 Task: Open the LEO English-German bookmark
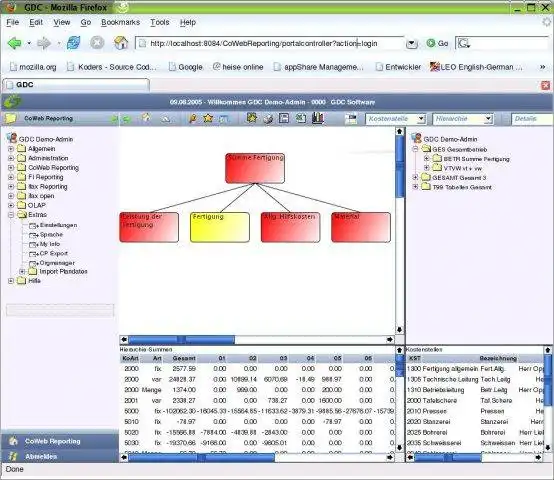[476, 67]
